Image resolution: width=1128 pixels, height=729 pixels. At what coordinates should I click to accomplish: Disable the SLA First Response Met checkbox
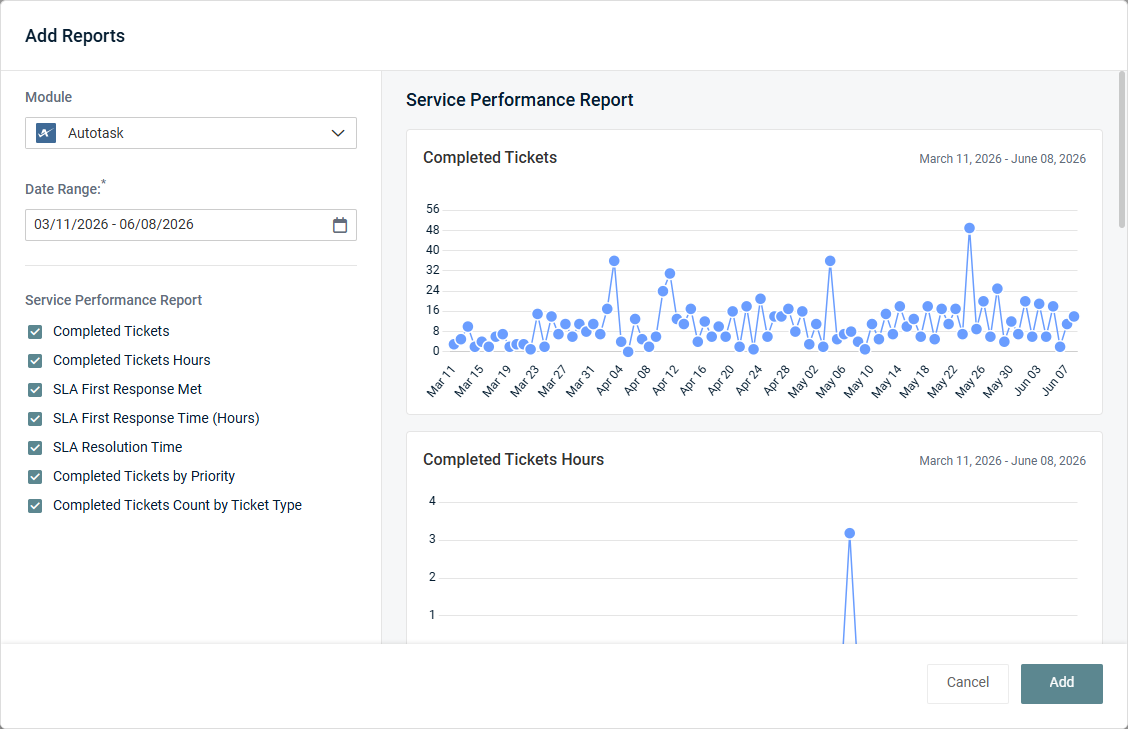(x=35, y=389)
